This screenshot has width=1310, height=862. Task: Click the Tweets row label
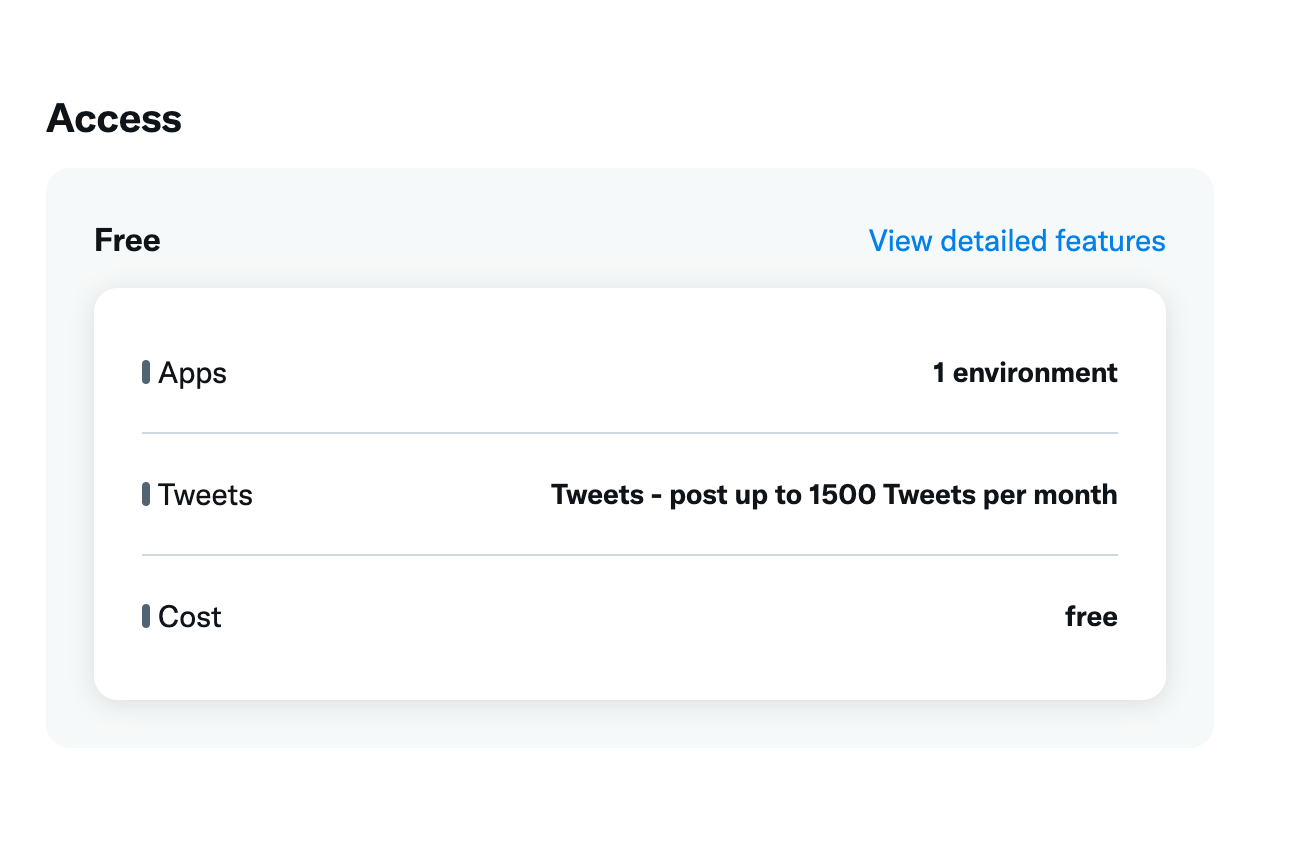tap(205, 495)
